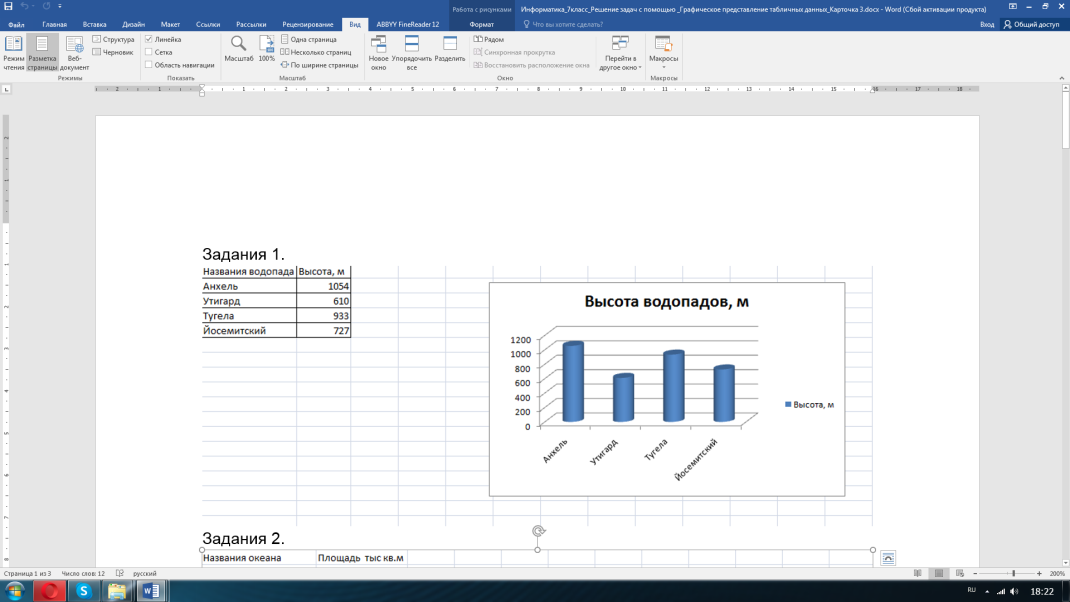Open the Design tab
Viewport: 1070px width, 602px height.
pos(133,25)
